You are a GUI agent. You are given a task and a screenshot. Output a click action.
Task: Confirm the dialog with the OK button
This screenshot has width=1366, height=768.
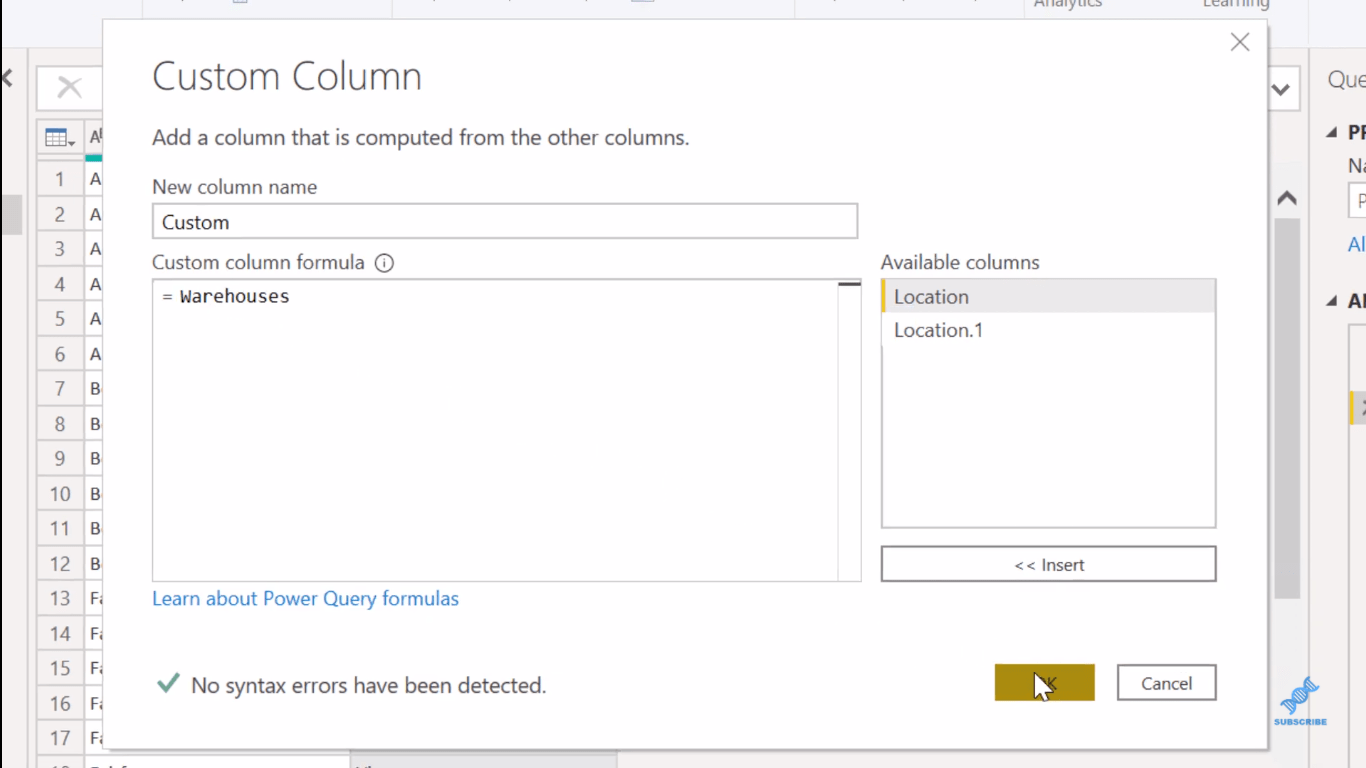point(1044,683)
